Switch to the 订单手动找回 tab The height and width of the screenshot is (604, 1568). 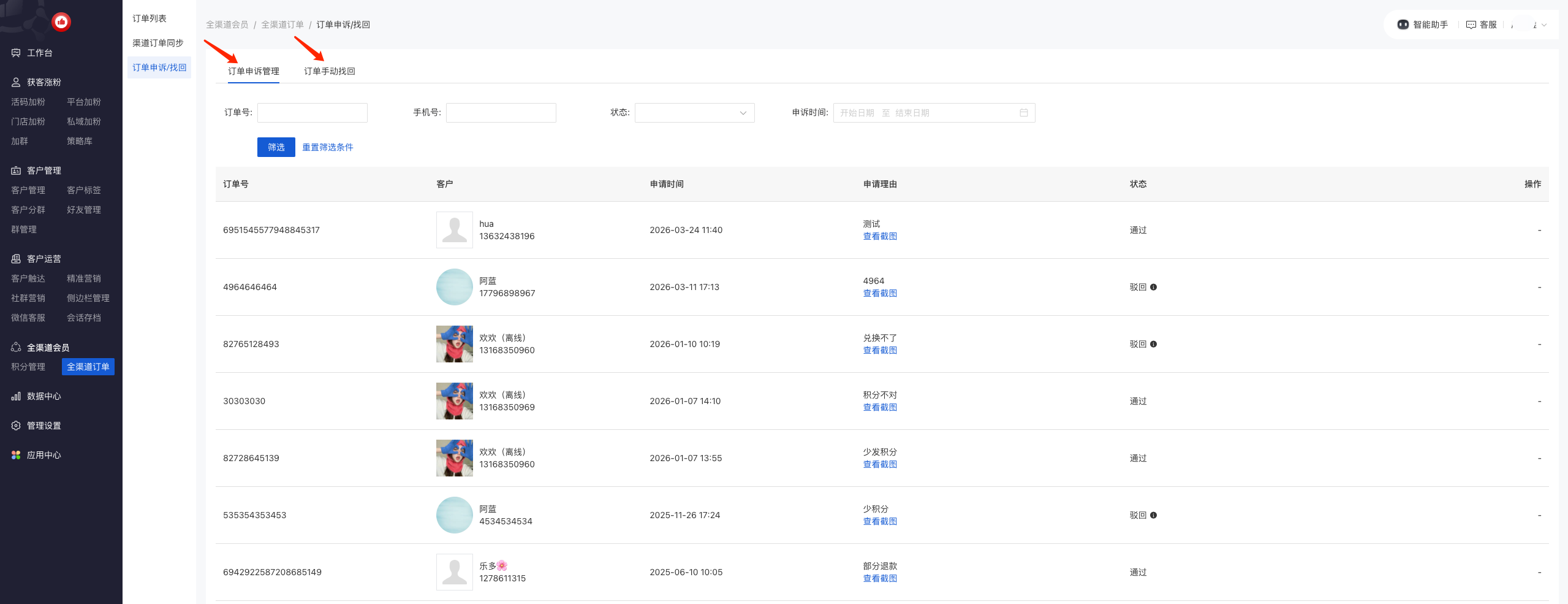coord(330,71)
